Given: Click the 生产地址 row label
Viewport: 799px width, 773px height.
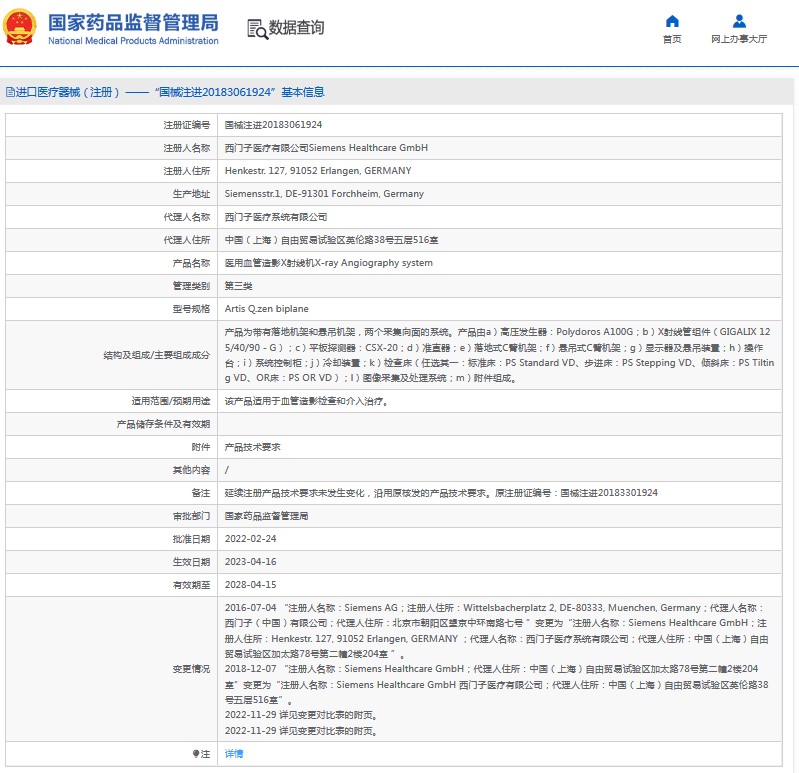Looking at the screenshot, I should [x=191, y=194].
